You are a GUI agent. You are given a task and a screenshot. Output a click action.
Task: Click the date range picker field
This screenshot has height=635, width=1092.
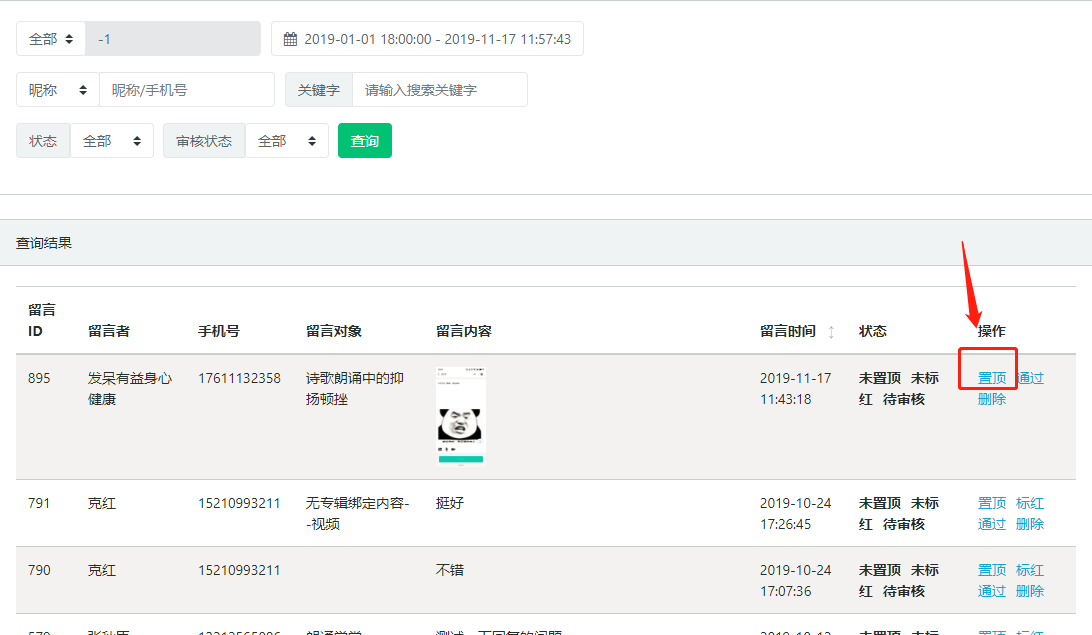pyautogui.click(x=437, y=39)
